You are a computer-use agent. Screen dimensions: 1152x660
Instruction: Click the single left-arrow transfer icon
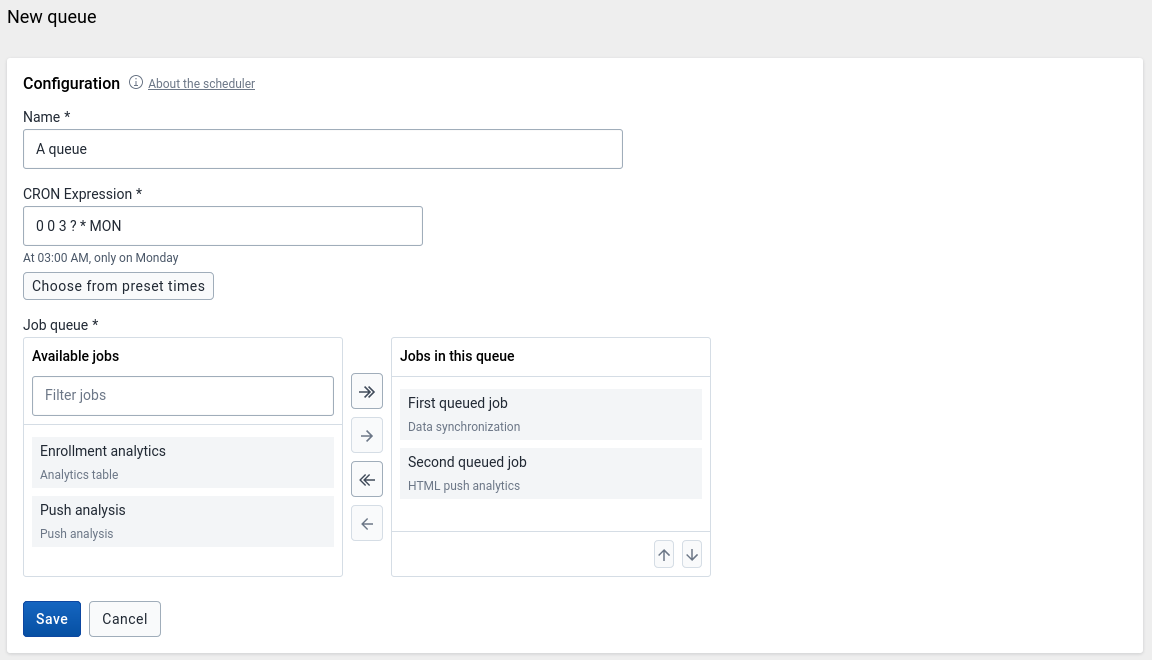click(x=366, y=523)
